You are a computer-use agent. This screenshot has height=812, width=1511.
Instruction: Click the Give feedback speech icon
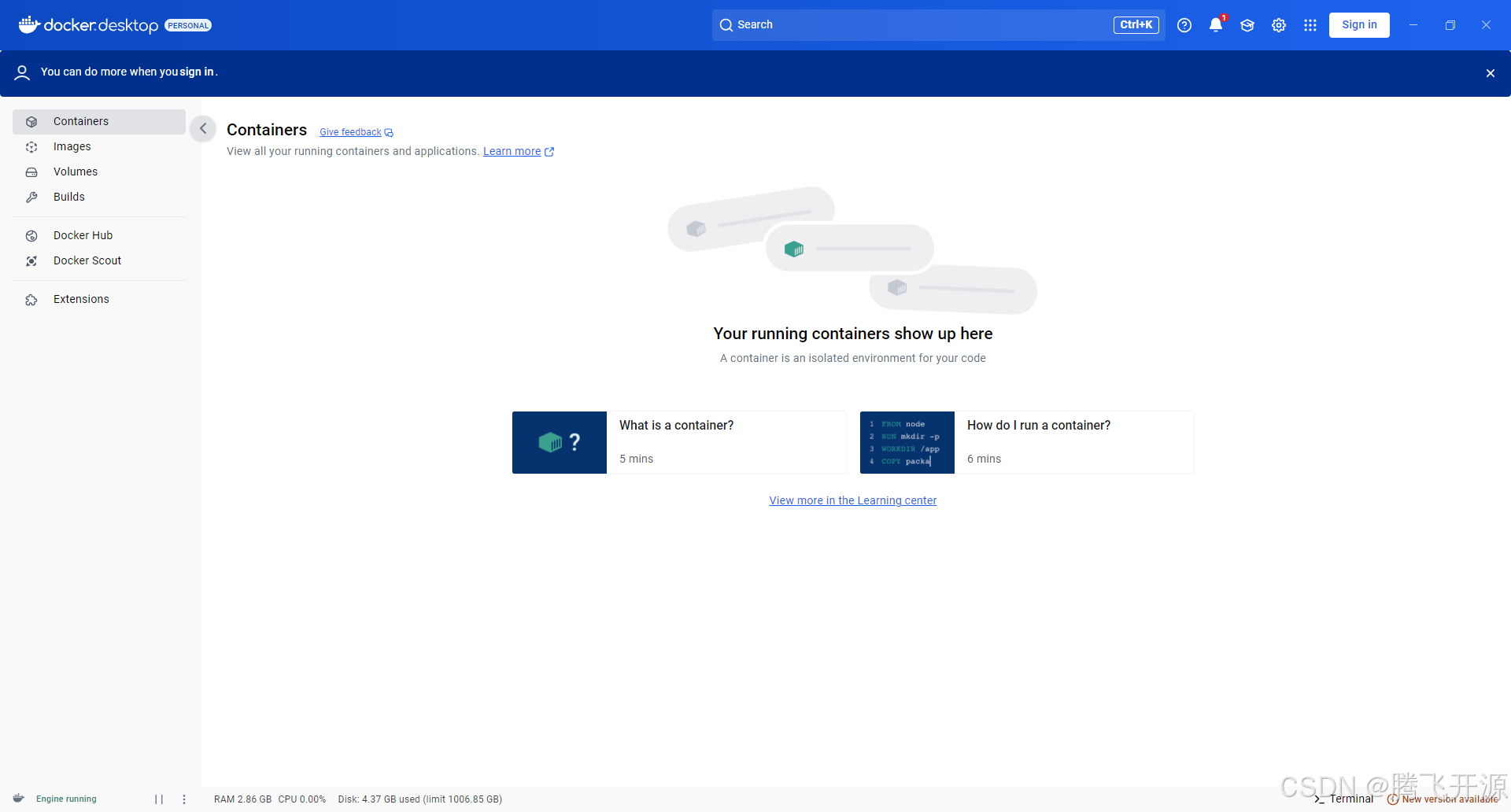[x=389, y=133]
